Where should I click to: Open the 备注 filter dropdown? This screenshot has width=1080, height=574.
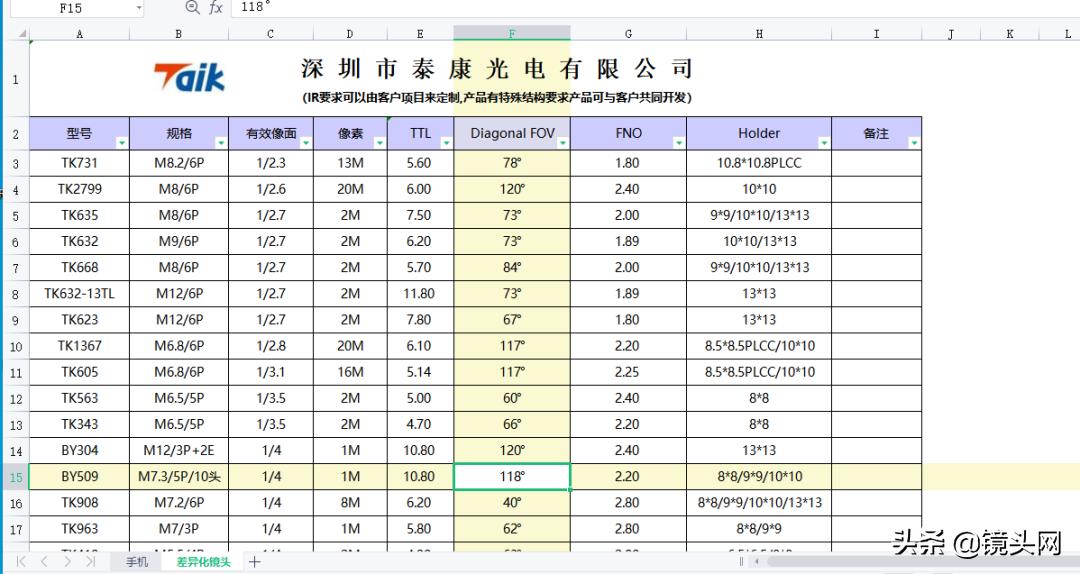(914, 143)
